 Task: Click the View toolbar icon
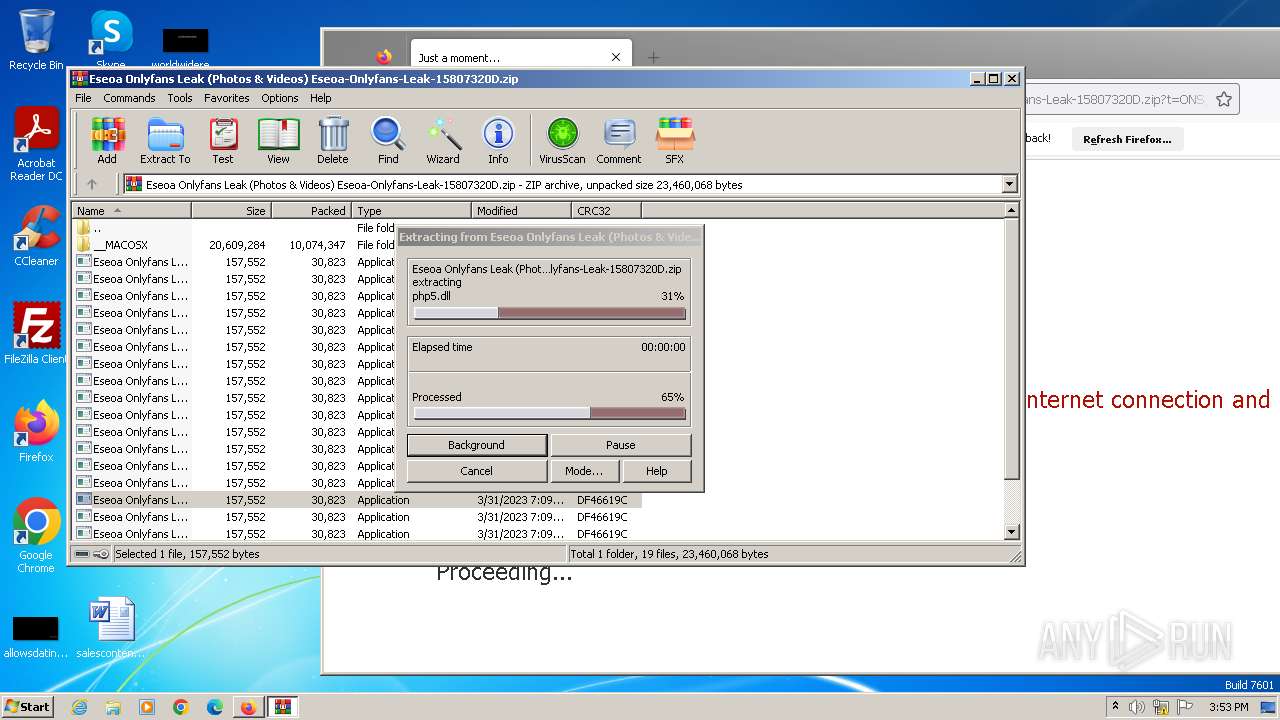(278, 140)
